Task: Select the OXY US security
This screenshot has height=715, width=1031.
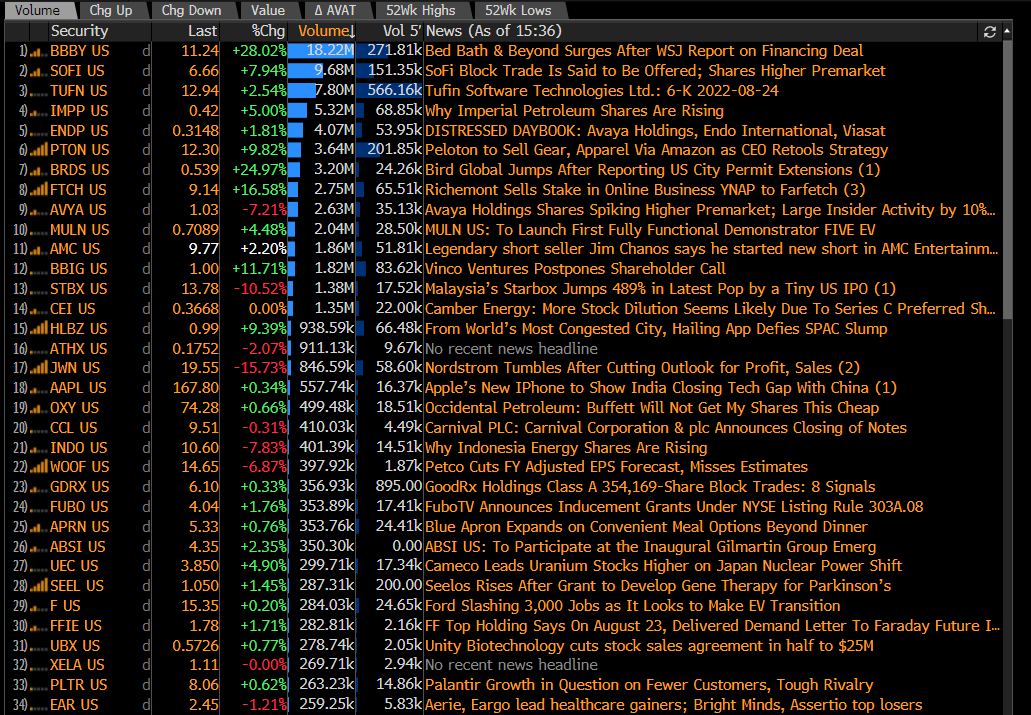Action: (x=74, y=408)
